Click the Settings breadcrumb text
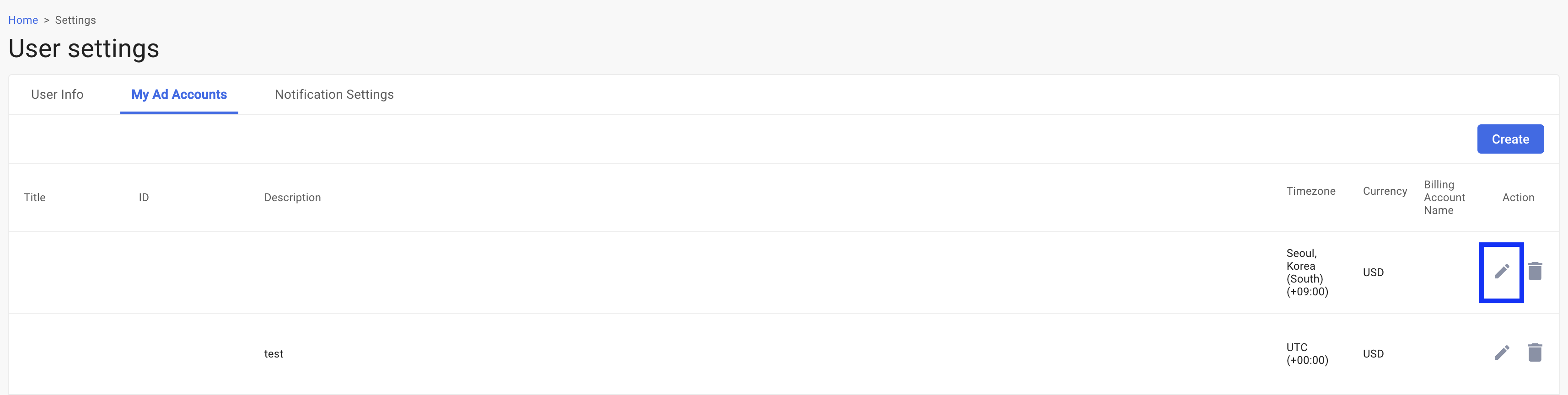 (x=75, y=20)
